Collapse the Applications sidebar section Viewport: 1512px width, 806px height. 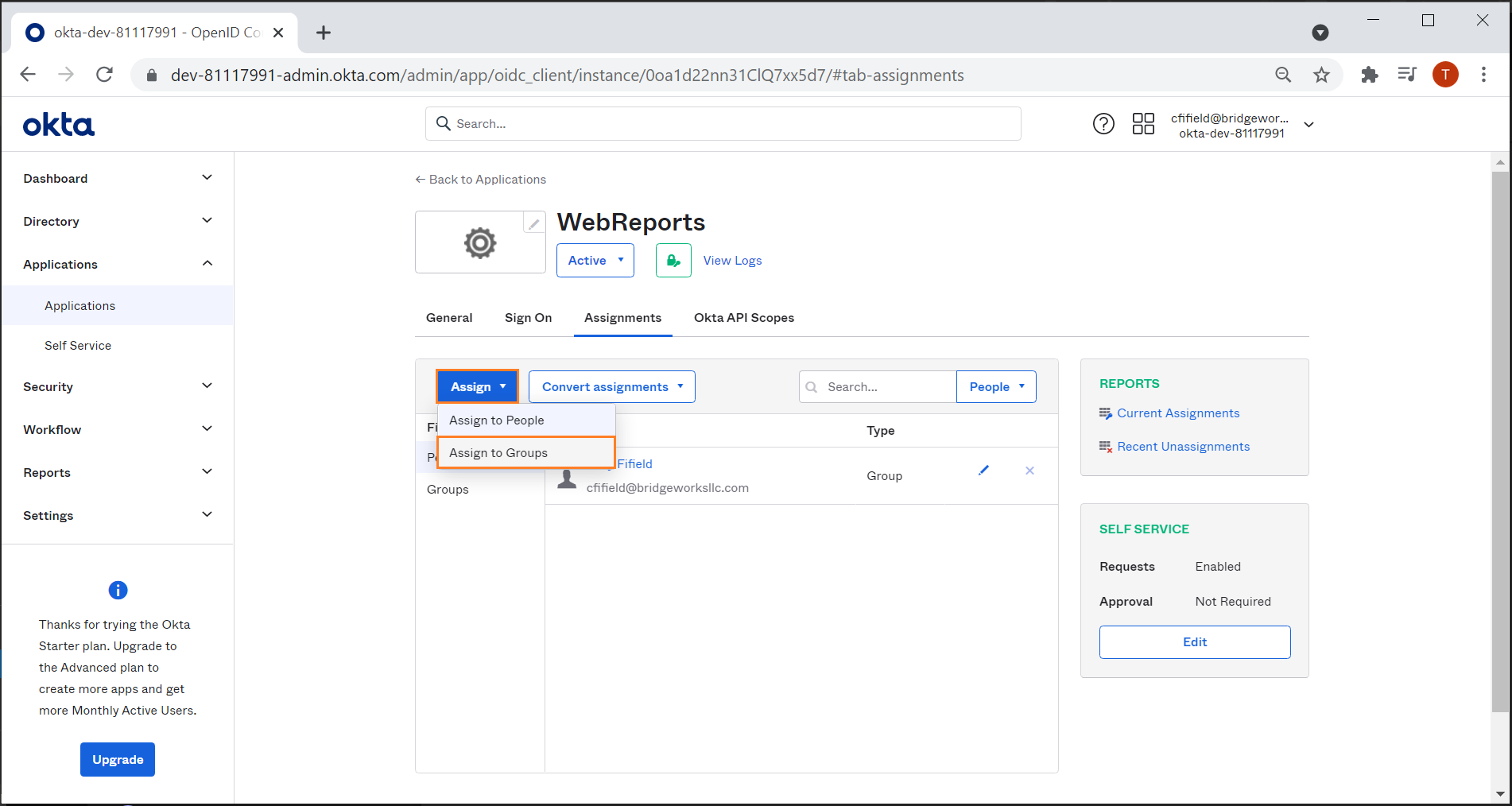(x=118, y=264)
